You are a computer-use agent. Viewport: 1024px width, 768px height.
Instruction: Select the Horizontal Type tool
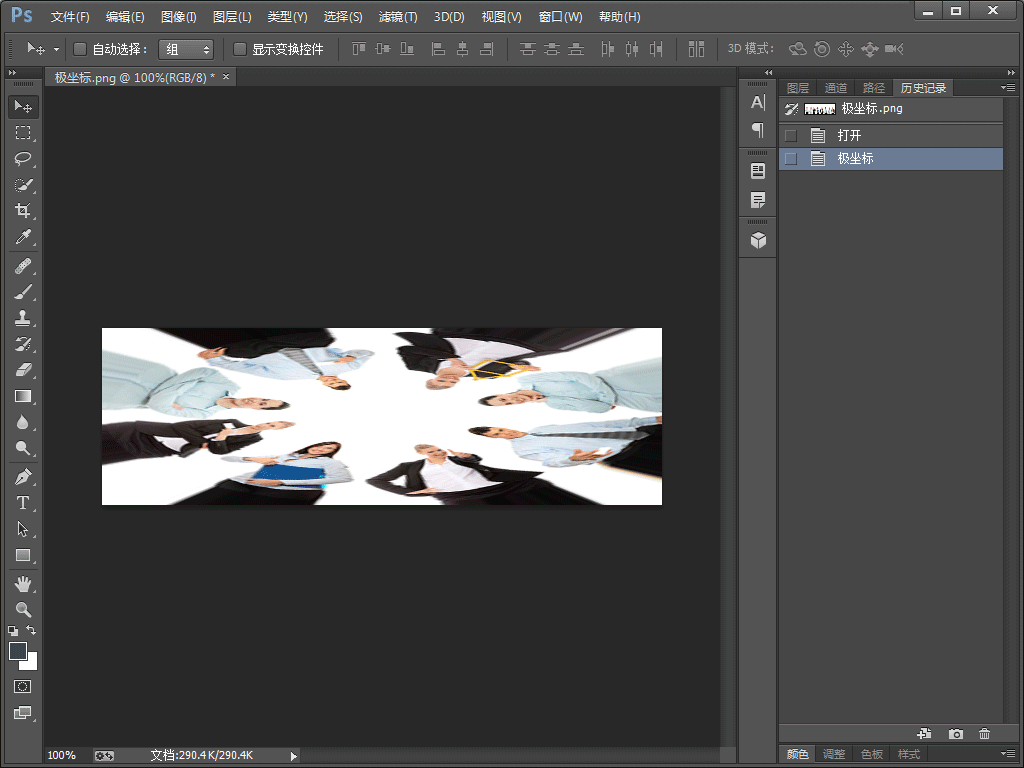click(x=23, y=503)
